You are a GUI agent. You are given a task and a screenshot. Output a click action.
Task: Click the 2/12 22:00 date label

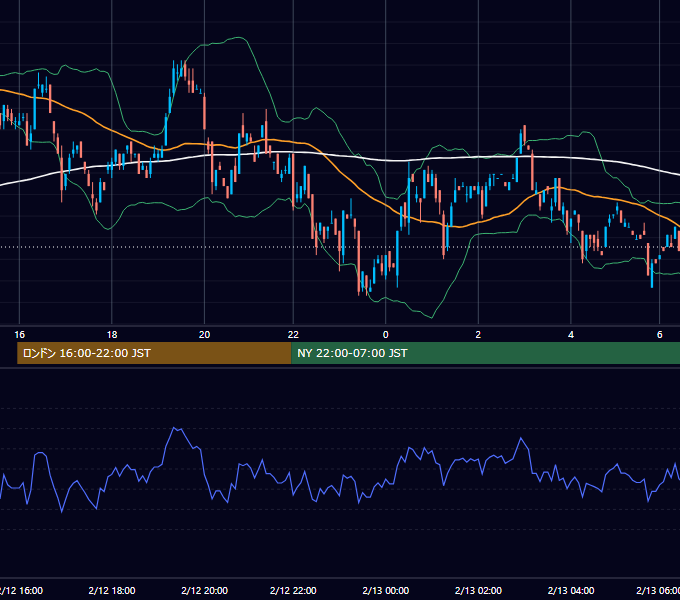click(293, 590)
